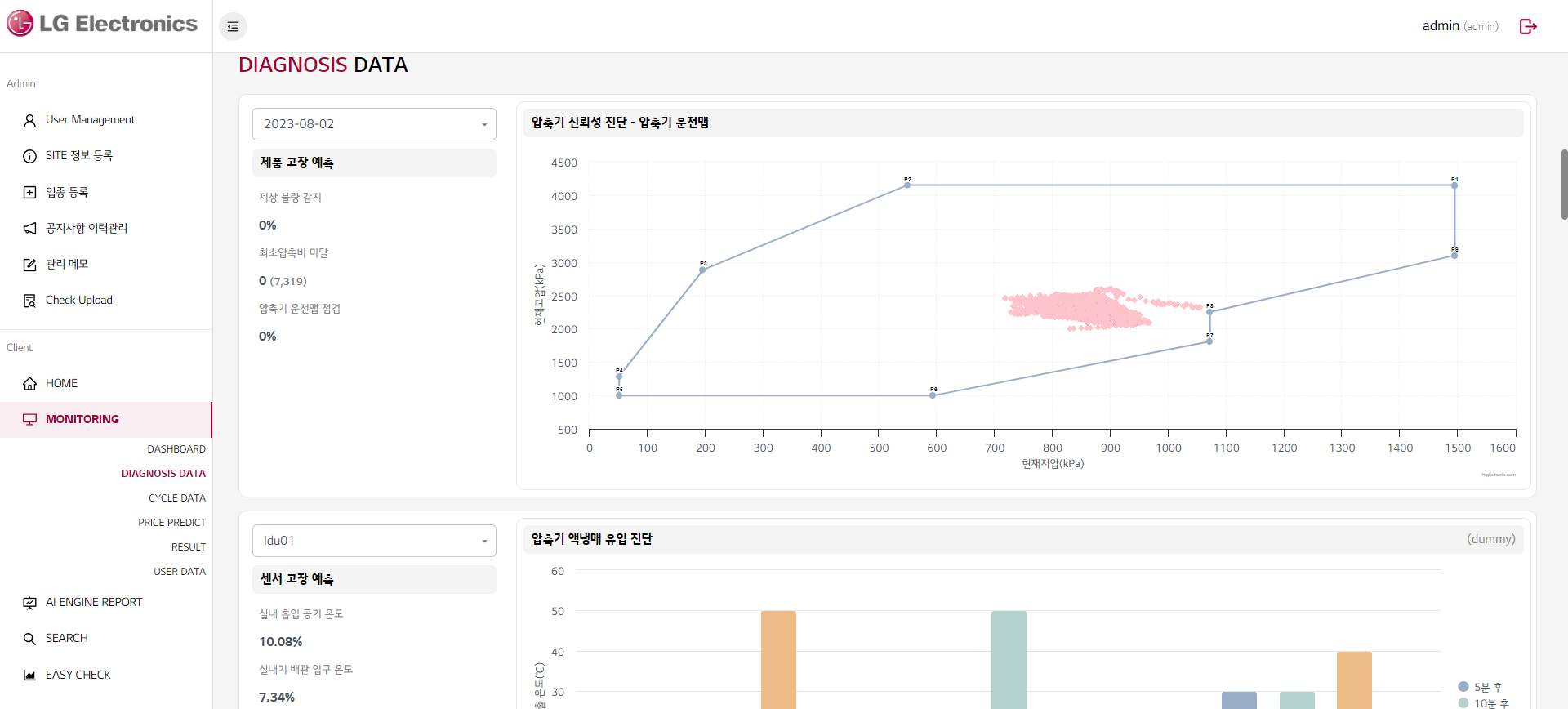Toggle the 10분 후 legend item
This screenshot has height=709, width=1568.
pyautogui.click(x=1484, y=703)
